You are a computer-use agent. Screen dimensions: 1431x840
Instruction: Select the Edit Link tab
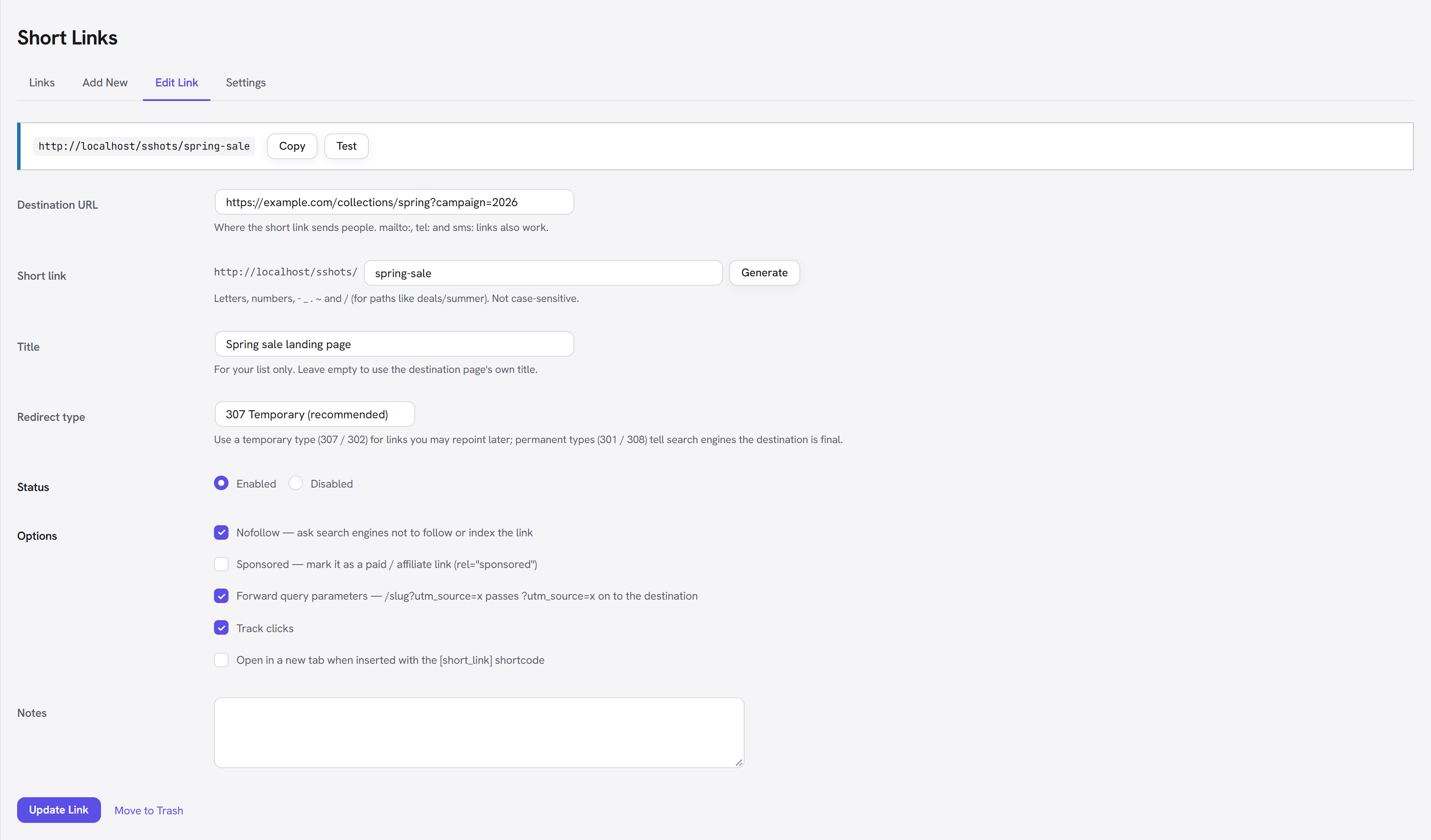click(177, 82)
